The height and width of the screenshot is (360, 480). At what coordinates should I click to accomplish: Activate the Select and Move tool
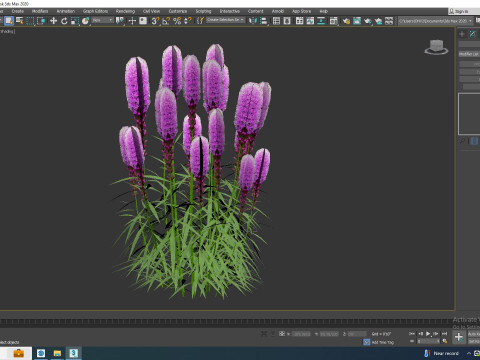53,21
